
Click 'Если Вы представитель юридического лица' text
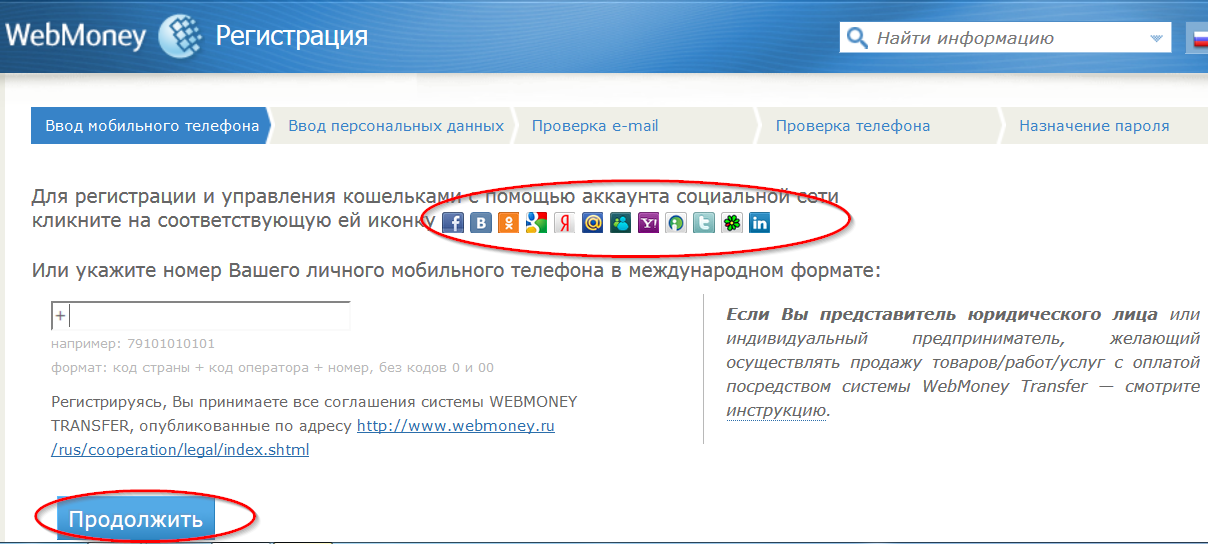pyautogui.click(x=942, y=315)
